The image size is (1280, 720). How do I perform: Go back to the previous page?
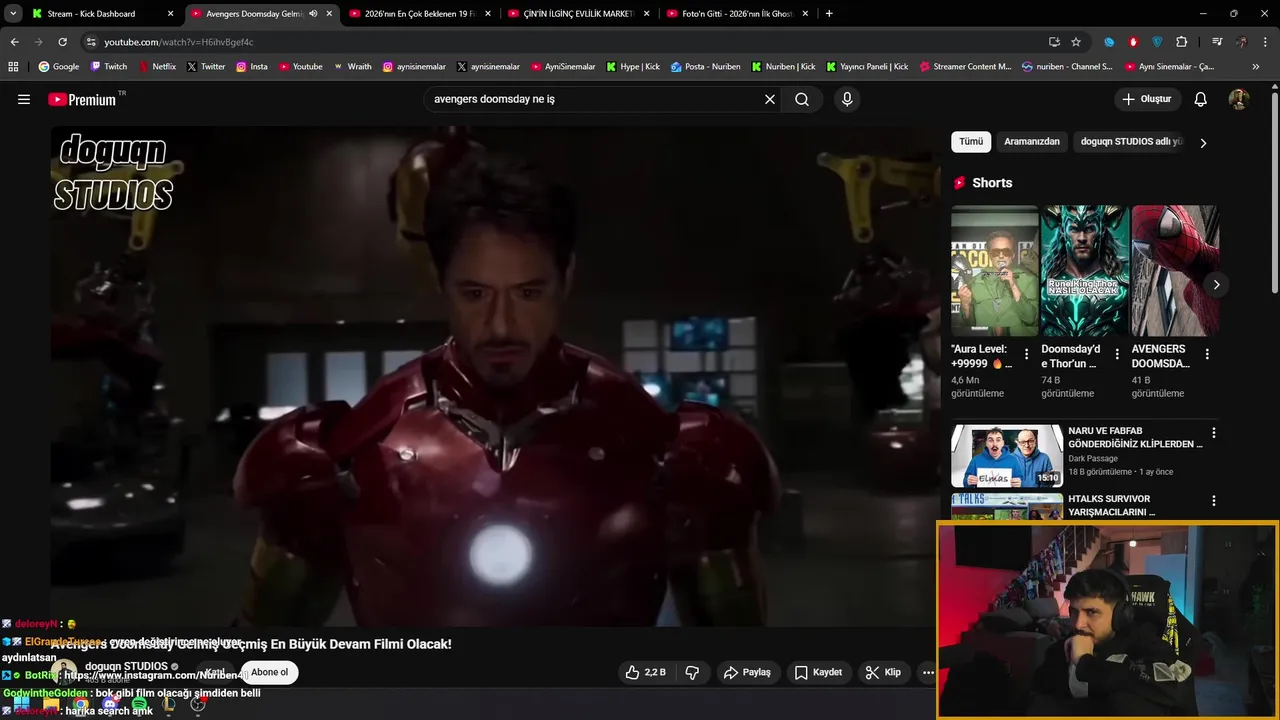pyautogui.click(x=14, y=42)
